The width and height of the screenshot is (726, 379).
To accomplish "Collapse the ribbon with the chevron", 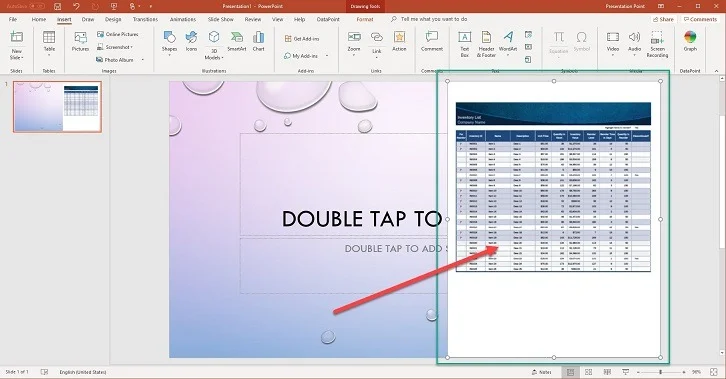I will point(716,71).
